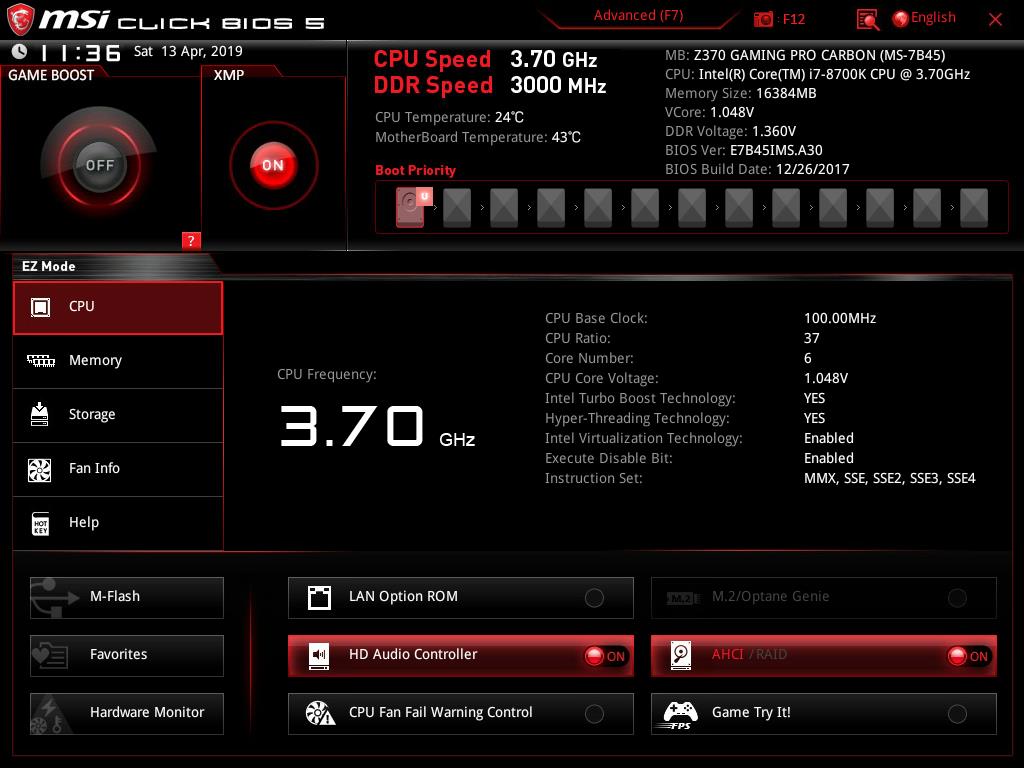Viewport: 1024px width, 768px height.
Task: Open the Storage tab
Action: (118, 415)
